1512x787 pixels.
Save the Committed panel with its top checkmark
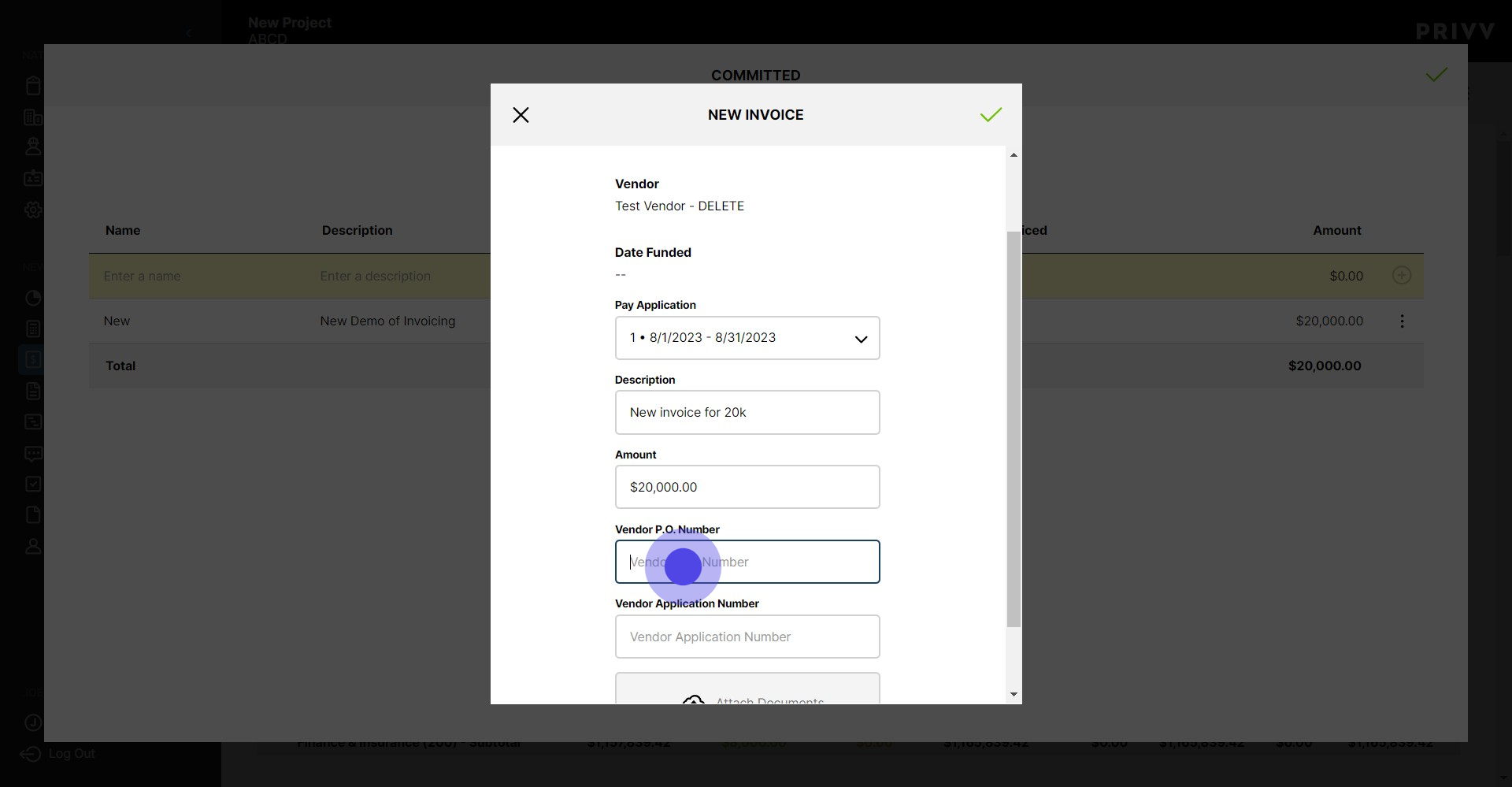pos(1436,75)
